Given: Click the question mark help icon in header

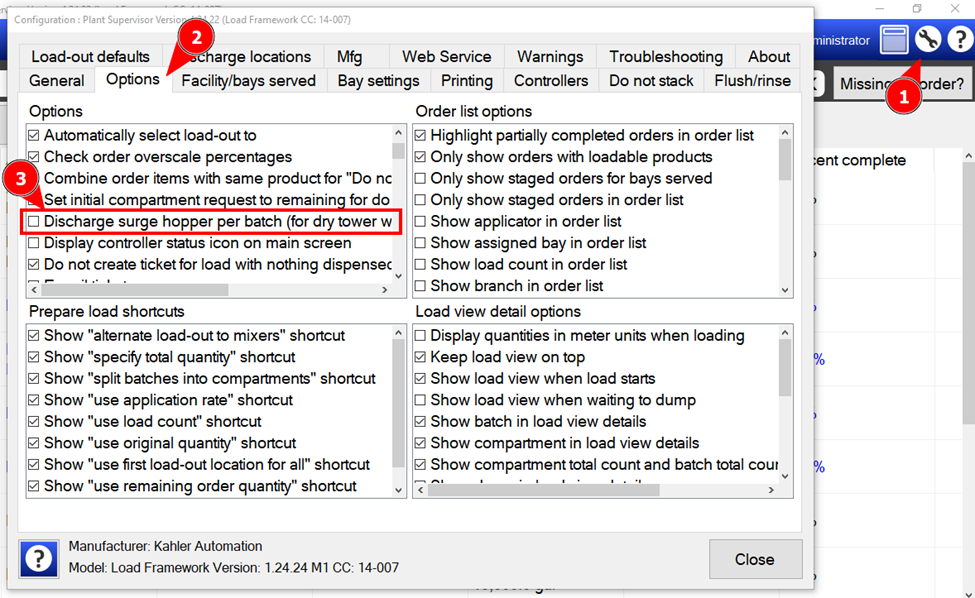Looking at the screenshot, I should click(959, 40).
